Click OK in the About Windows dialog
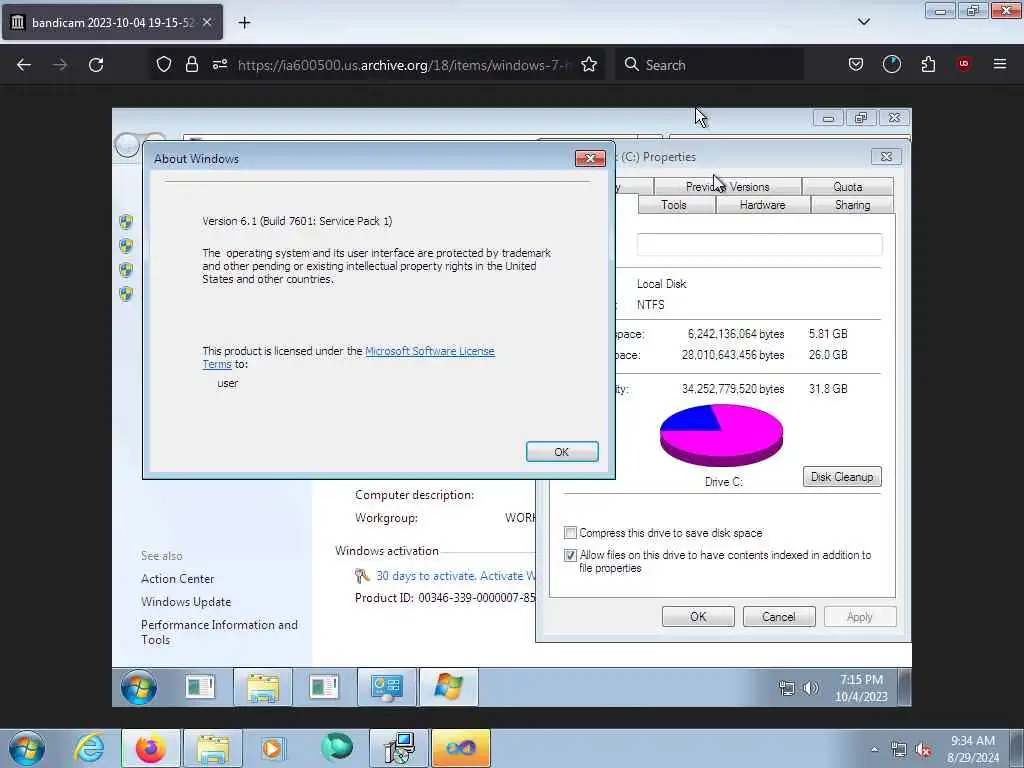The image size is (1024, 768). pos(562,452)
